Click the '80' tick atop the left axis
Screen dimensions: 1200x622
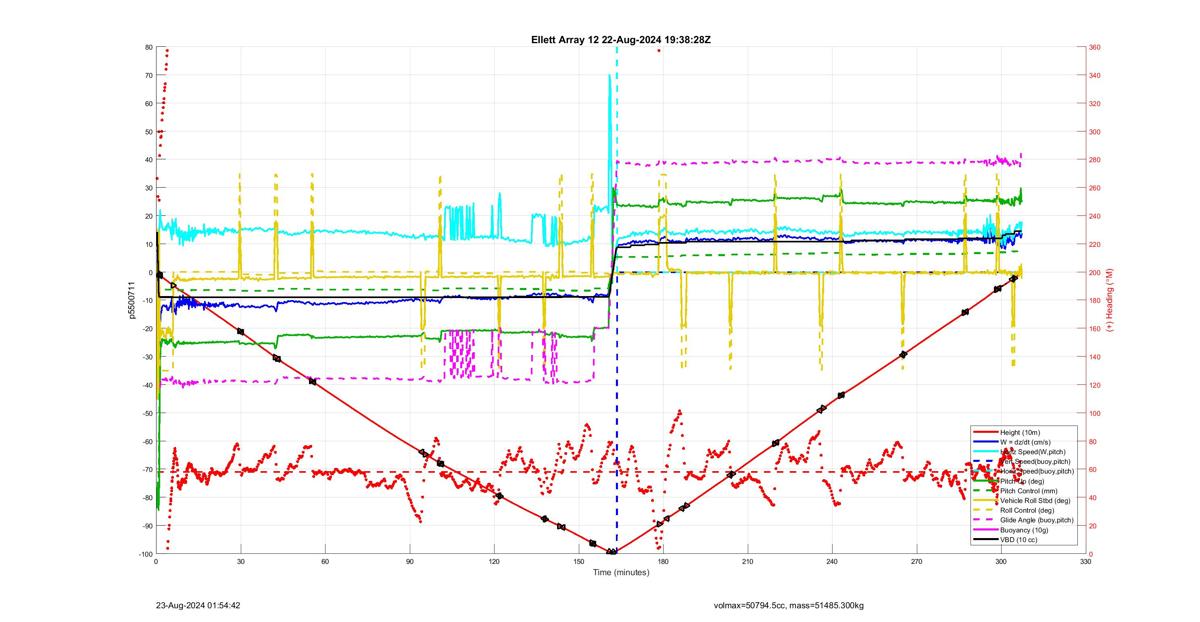point(148,48)
